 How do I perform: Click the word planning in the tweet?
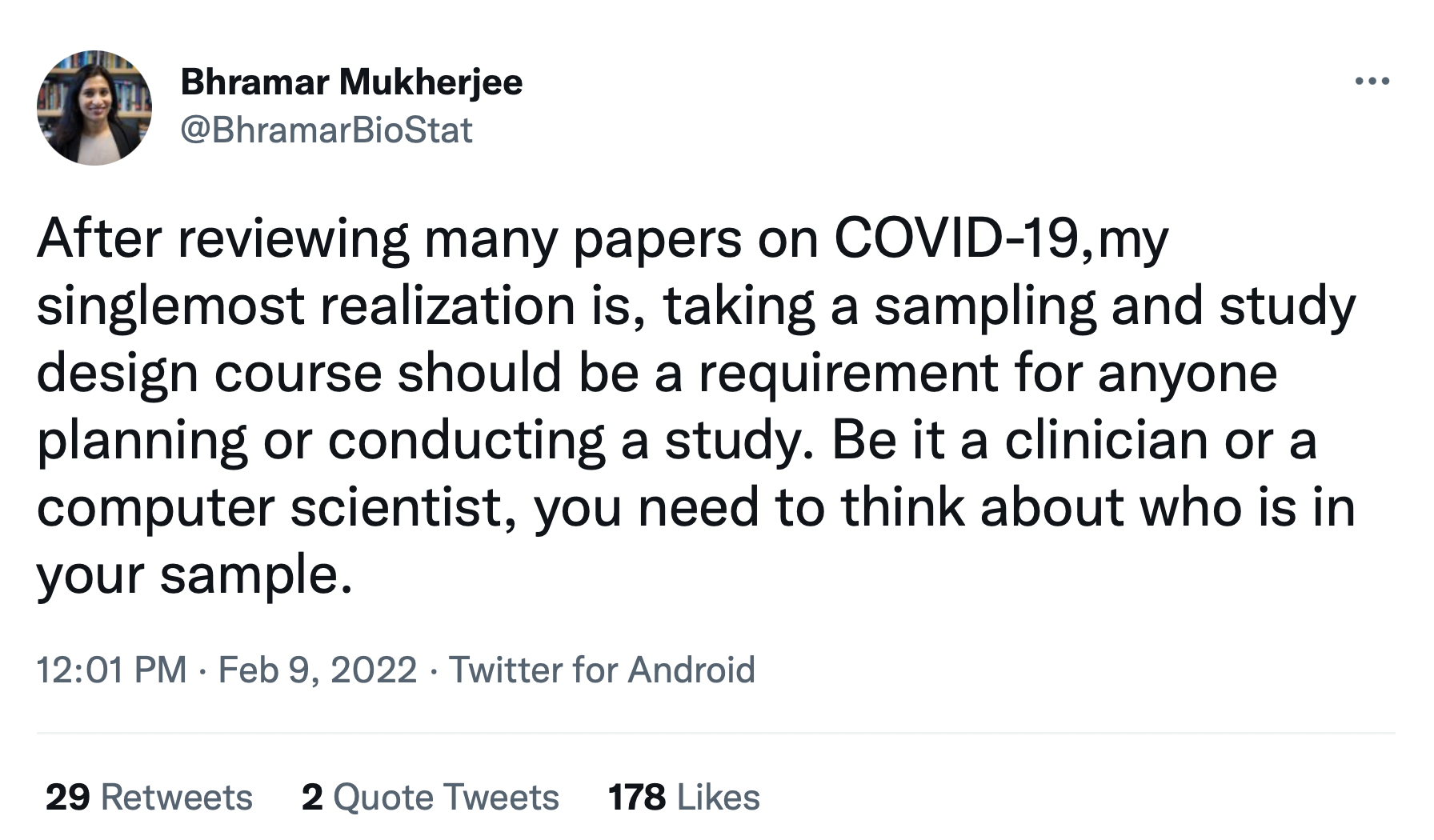click(142, 440)
